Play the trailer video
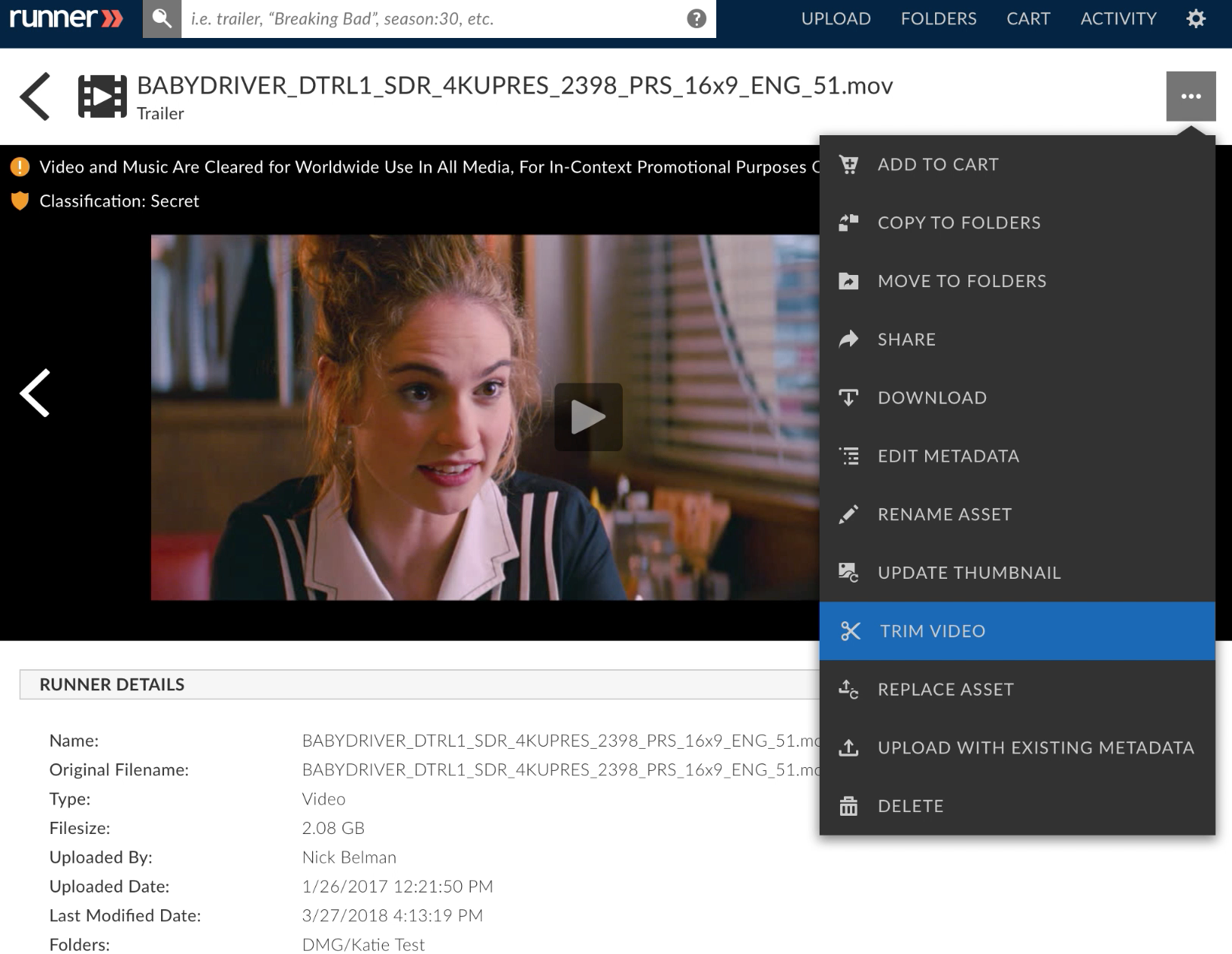1232x954 pixels. click(588, 417)
